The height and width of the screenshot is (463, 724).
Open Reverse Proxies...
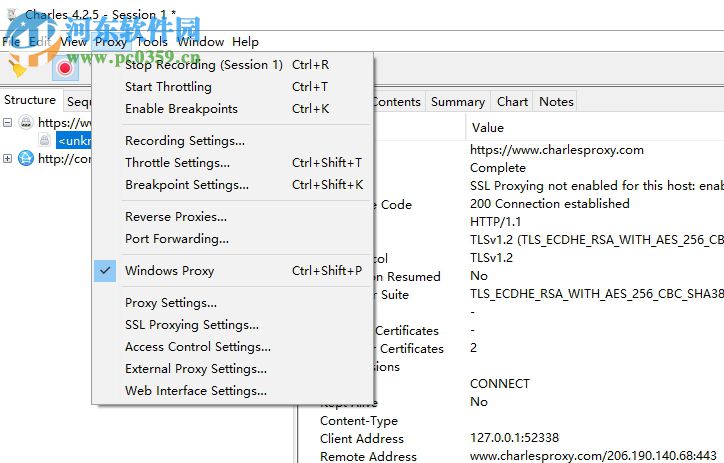(233, 217)
